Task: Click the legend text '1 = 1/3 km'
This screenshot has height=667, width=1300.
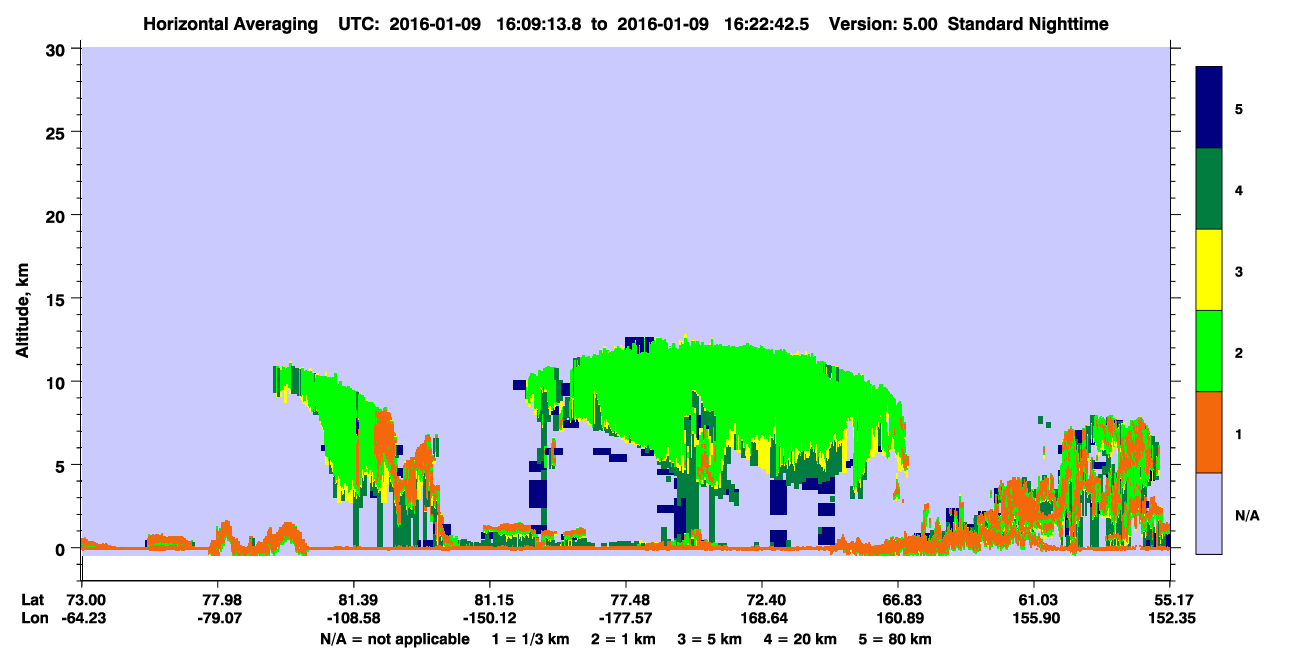Action: coord(529,639)
